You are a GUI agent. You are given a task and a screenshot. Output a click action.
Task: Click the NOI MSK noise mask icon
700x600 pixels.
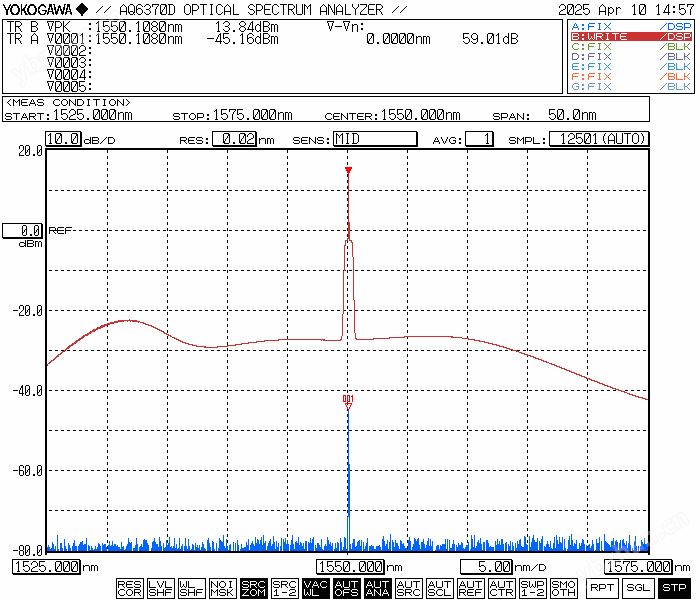tap(222, 588)
